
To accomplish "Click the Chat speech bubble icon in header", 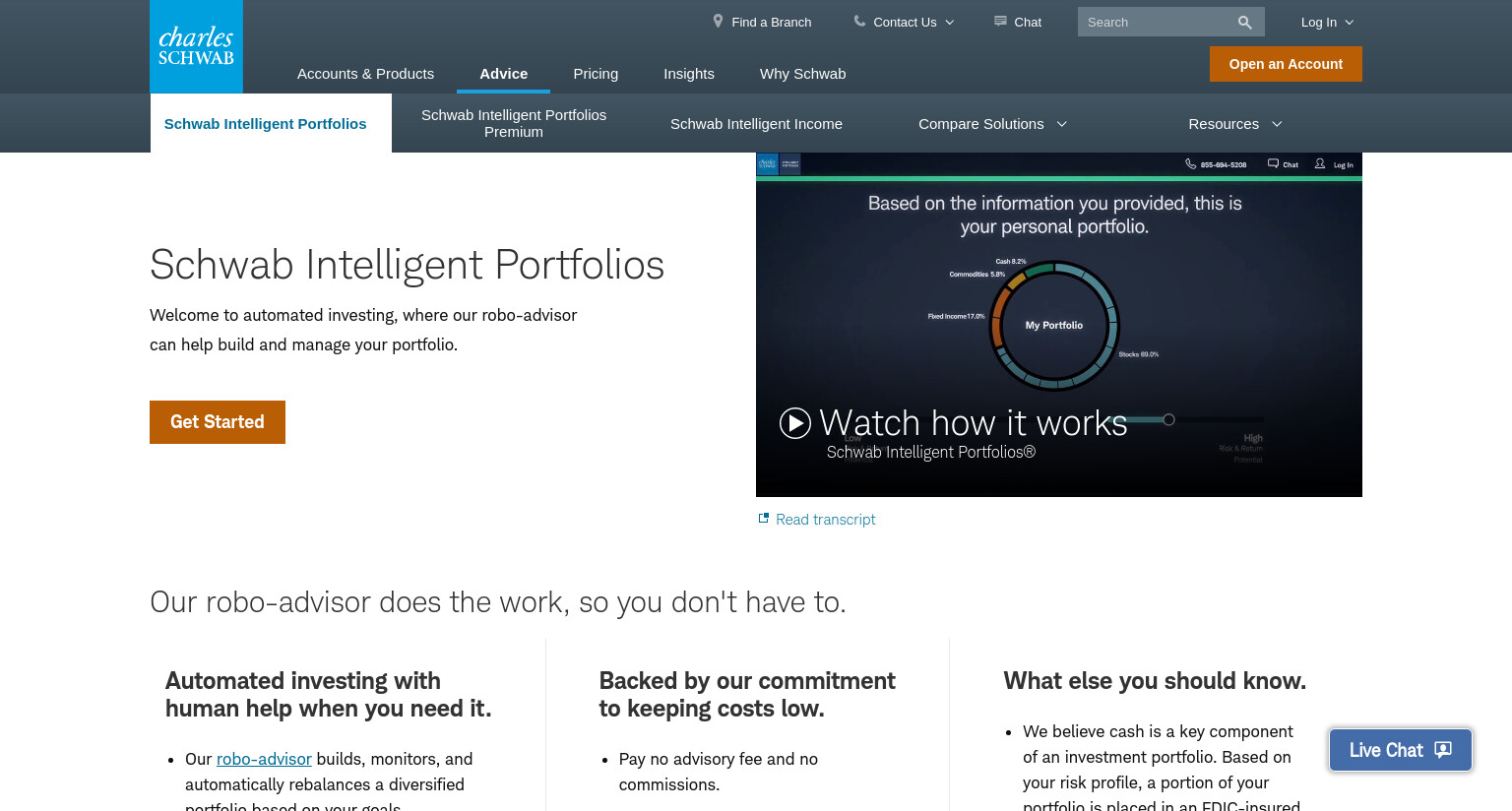I will point(1000,21).
